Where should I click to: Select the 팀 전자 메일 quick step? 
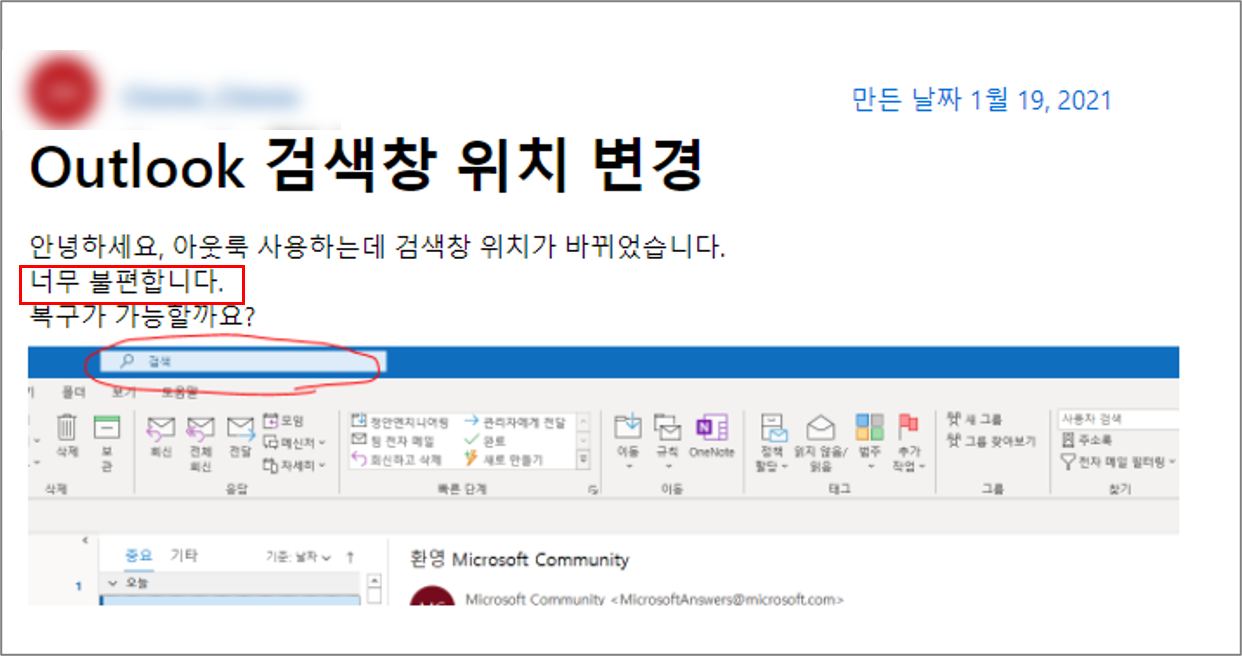click(393, 441)
